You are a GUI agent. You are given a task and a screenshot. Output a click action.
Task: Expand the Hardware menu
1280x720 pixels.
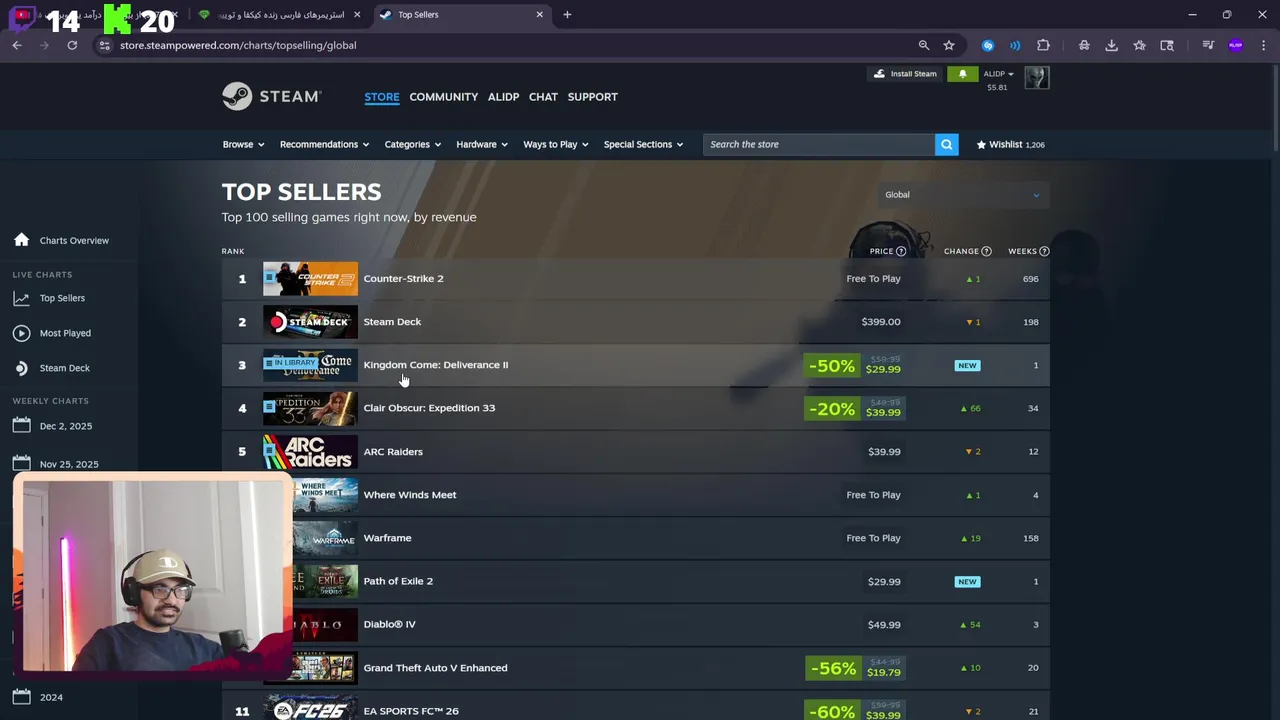click(x=482, y=144)
